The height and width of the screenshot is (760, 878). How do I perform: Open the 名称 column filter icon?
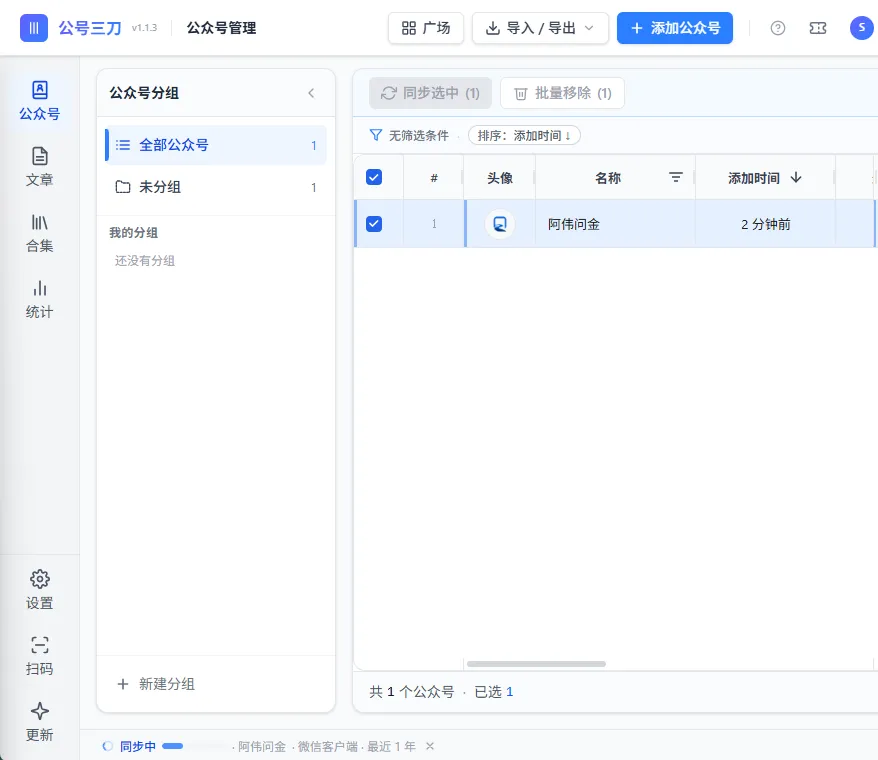tap(676, 178)
